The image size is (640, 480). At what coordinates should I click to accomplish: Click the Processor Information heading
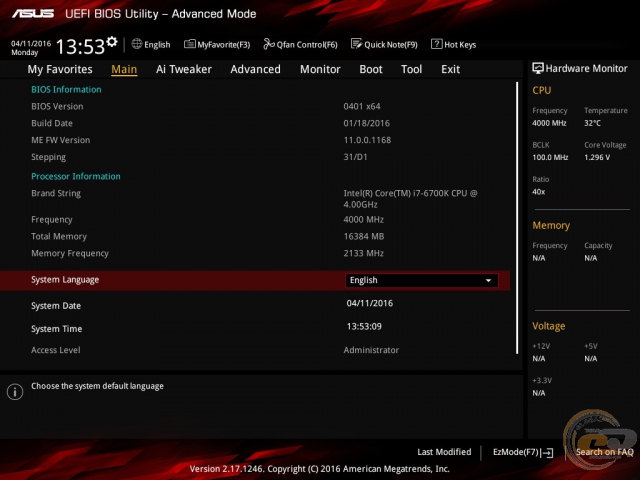point(76,176)
